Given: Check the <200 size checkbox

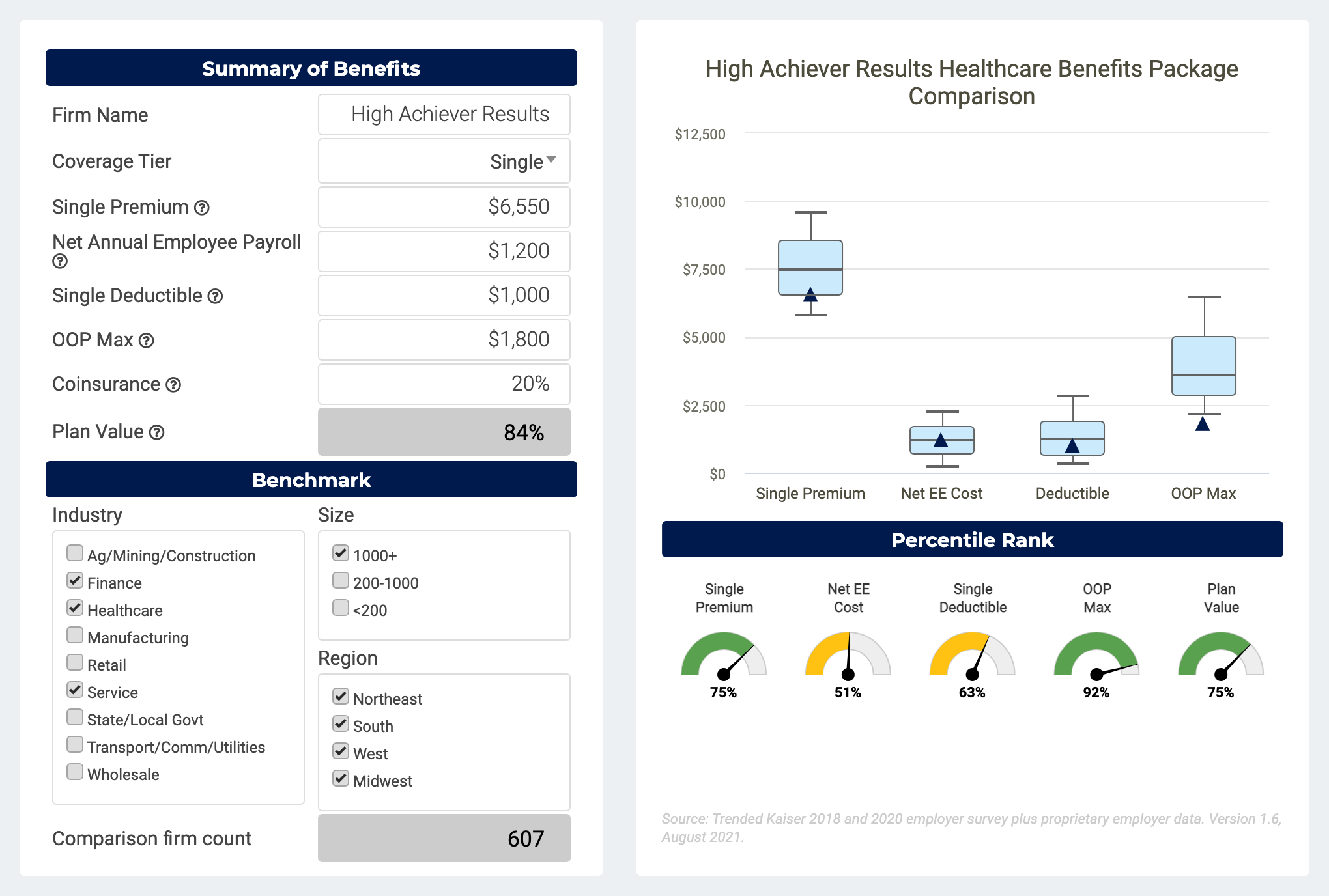Looking at the screenshot, I should [341, 608].
